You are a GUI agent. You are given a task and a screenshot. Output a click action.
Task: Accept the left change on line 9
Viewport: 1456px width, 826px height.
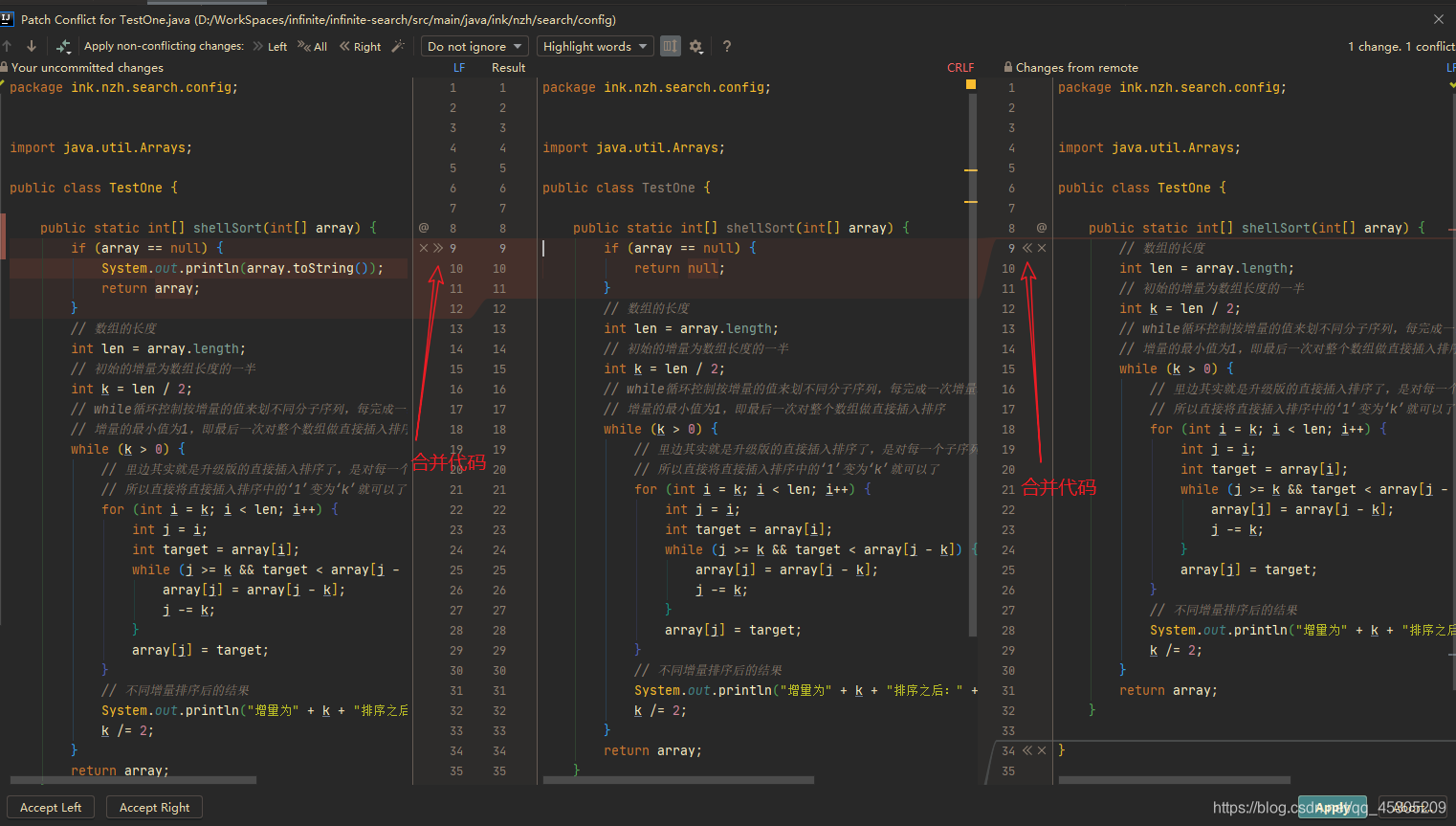(438, 248)
